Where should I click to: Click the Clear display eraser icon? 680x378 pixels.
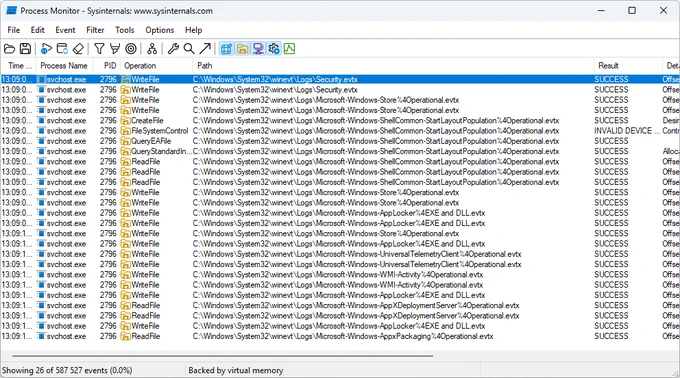pyautogui.click(x=78, y=49)
